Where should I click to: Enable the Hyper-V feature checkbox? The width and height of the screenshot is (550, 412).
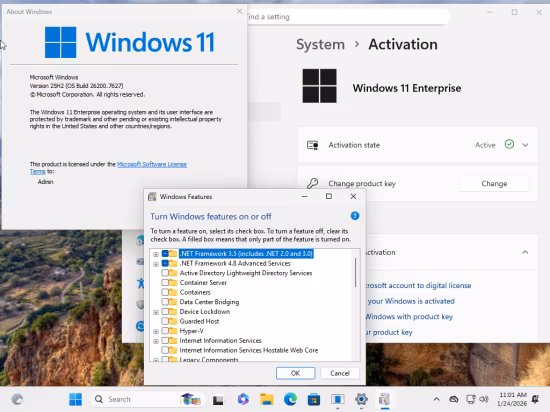(x=165, y=331)
